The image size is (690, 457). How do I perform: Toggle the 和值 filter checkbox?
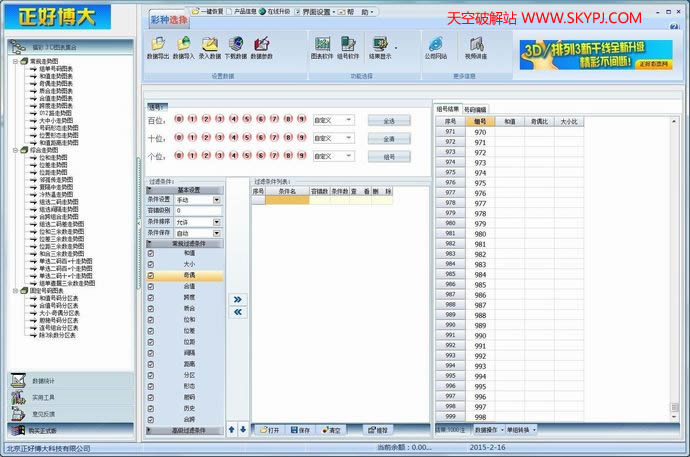click(x=151, y=253)
